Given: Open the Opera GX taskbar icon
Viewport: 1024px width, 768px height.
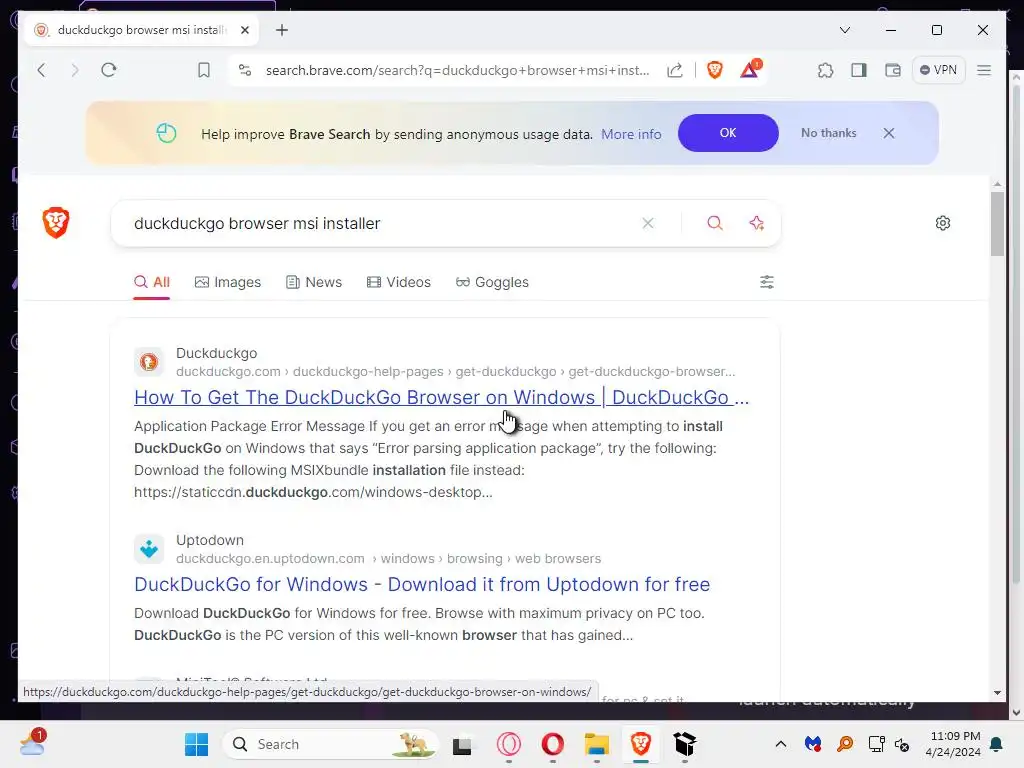Looking at the screenshot, I should 509,744.
